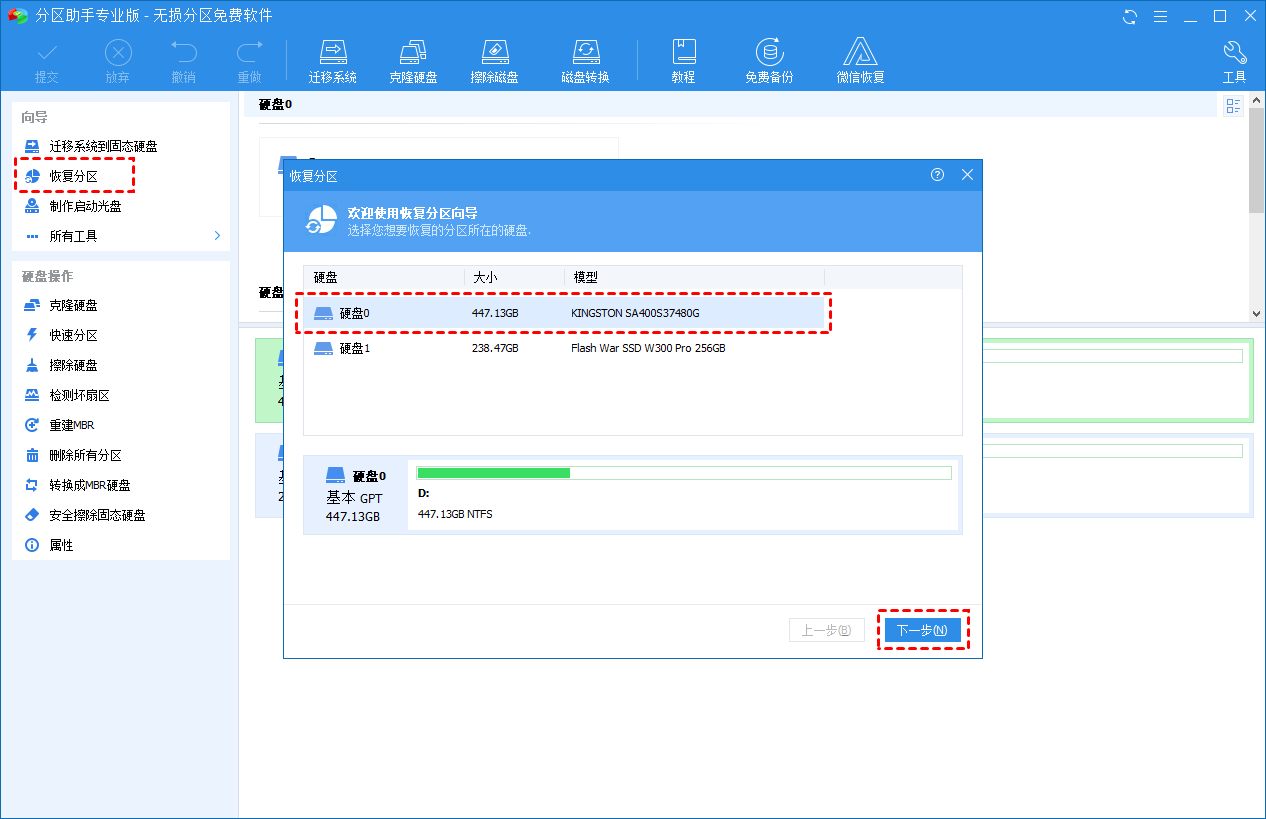Image resolution: width=1266 pixels, height=819 pixels.
Task: Click the 重做 (redo) toolbar icon
Action: point(249,62)
